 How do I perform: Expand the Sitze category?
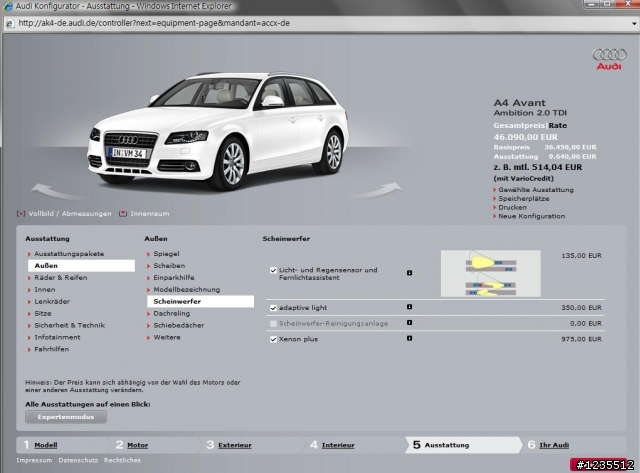click(42, 313)
